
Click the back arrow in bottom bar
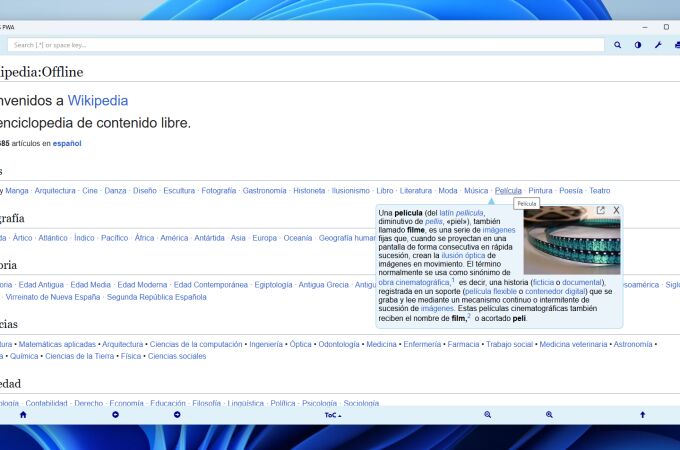click(x=115, y=415)
